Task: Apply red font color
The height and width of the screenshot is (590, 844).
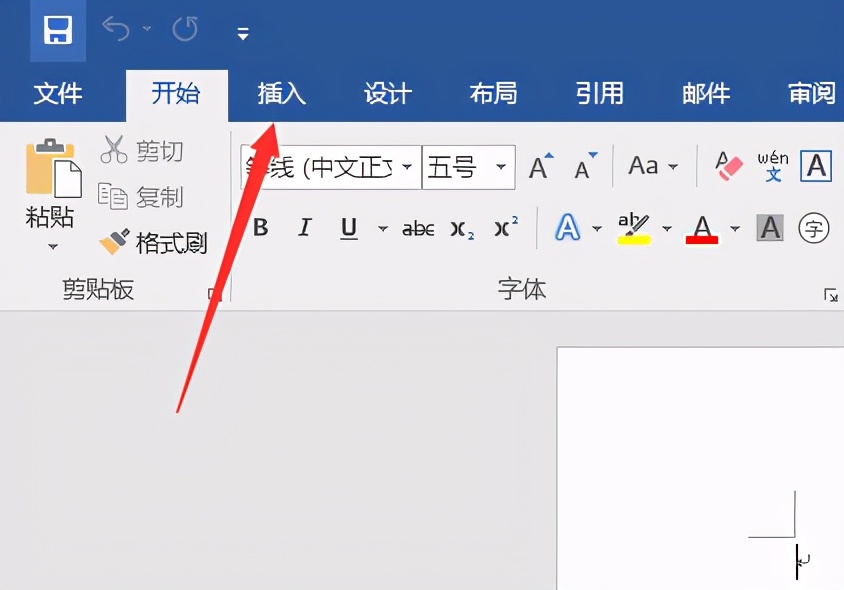Action: point(702,229)
